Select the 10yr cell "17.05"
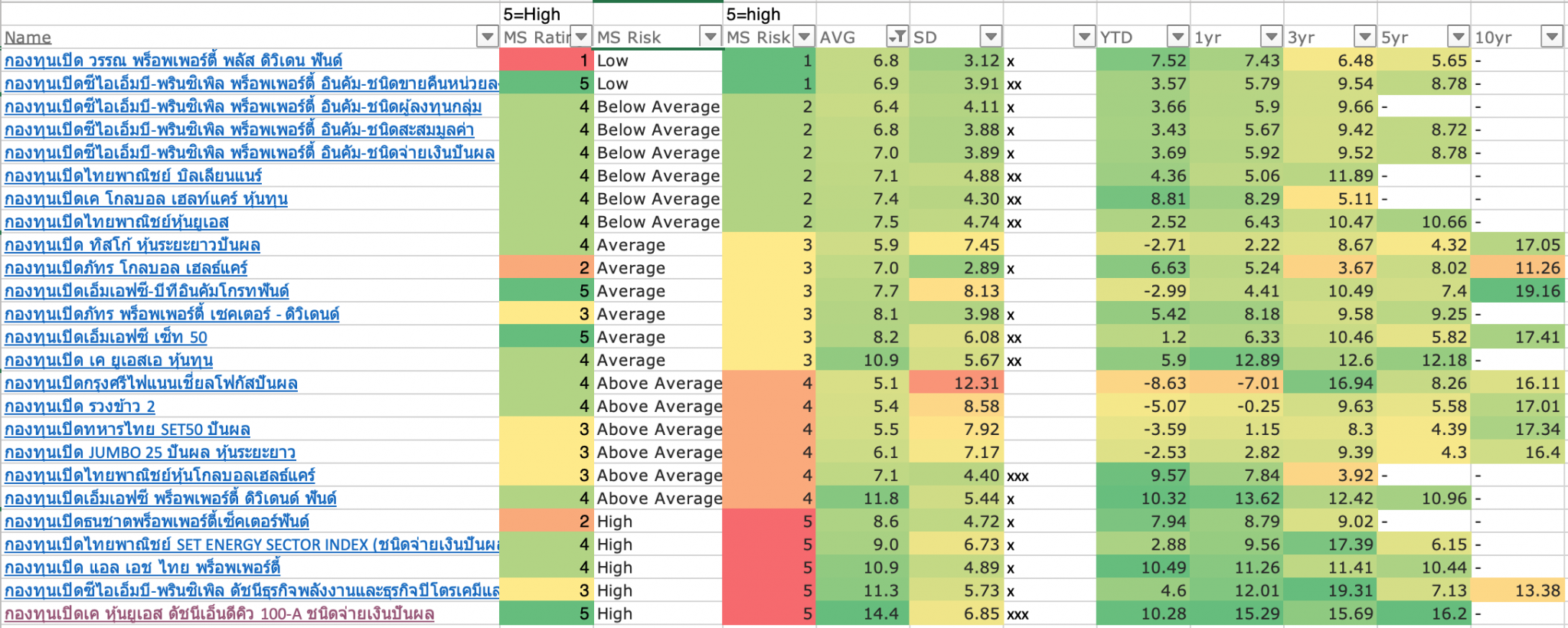 [1517, 244]
